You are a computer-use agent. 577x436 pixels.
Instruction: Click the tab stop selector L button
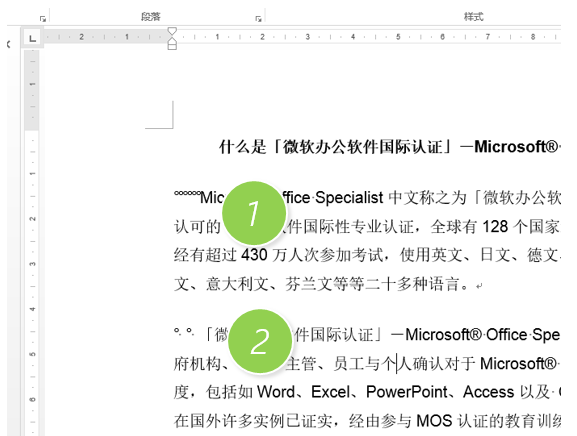32,38
